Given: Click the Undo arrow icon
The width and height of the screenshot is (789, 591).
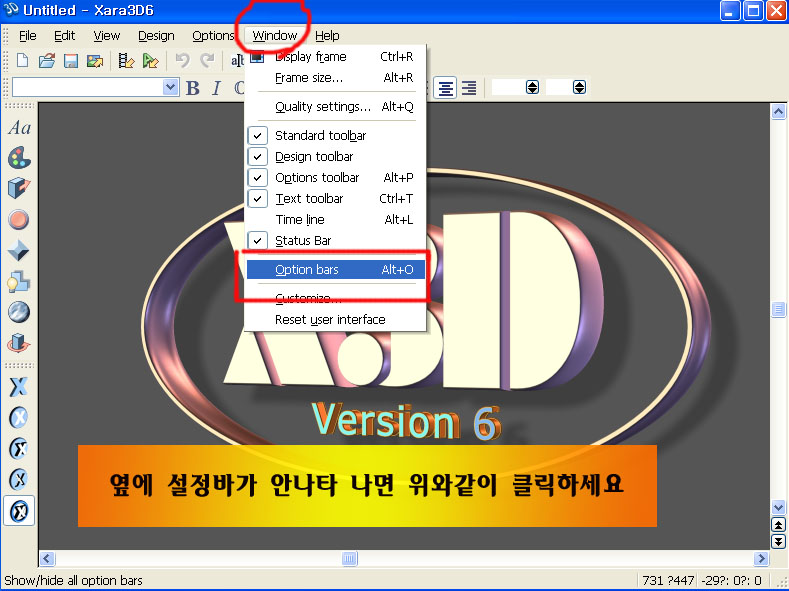Looking at the screenshot, I should pyautogui.click(x=182, y=61).
